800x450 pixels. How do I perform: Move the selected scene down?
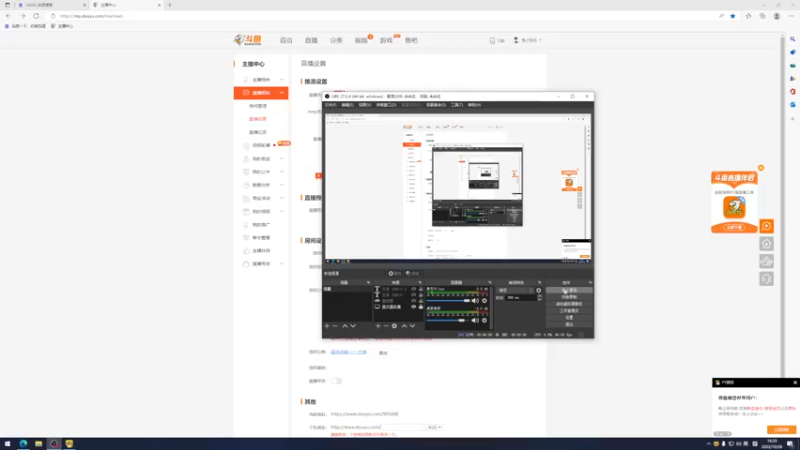click(x=353, y=326)
